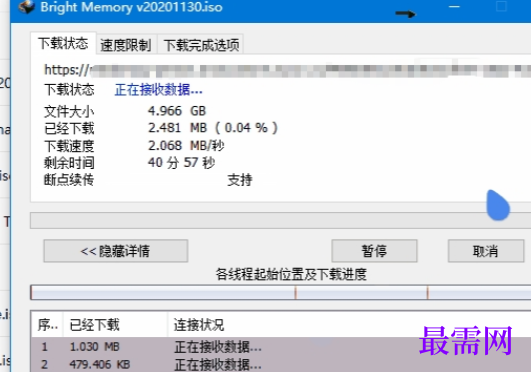Select thread row 2 with 479.406 KB

(x=281, y=364)
